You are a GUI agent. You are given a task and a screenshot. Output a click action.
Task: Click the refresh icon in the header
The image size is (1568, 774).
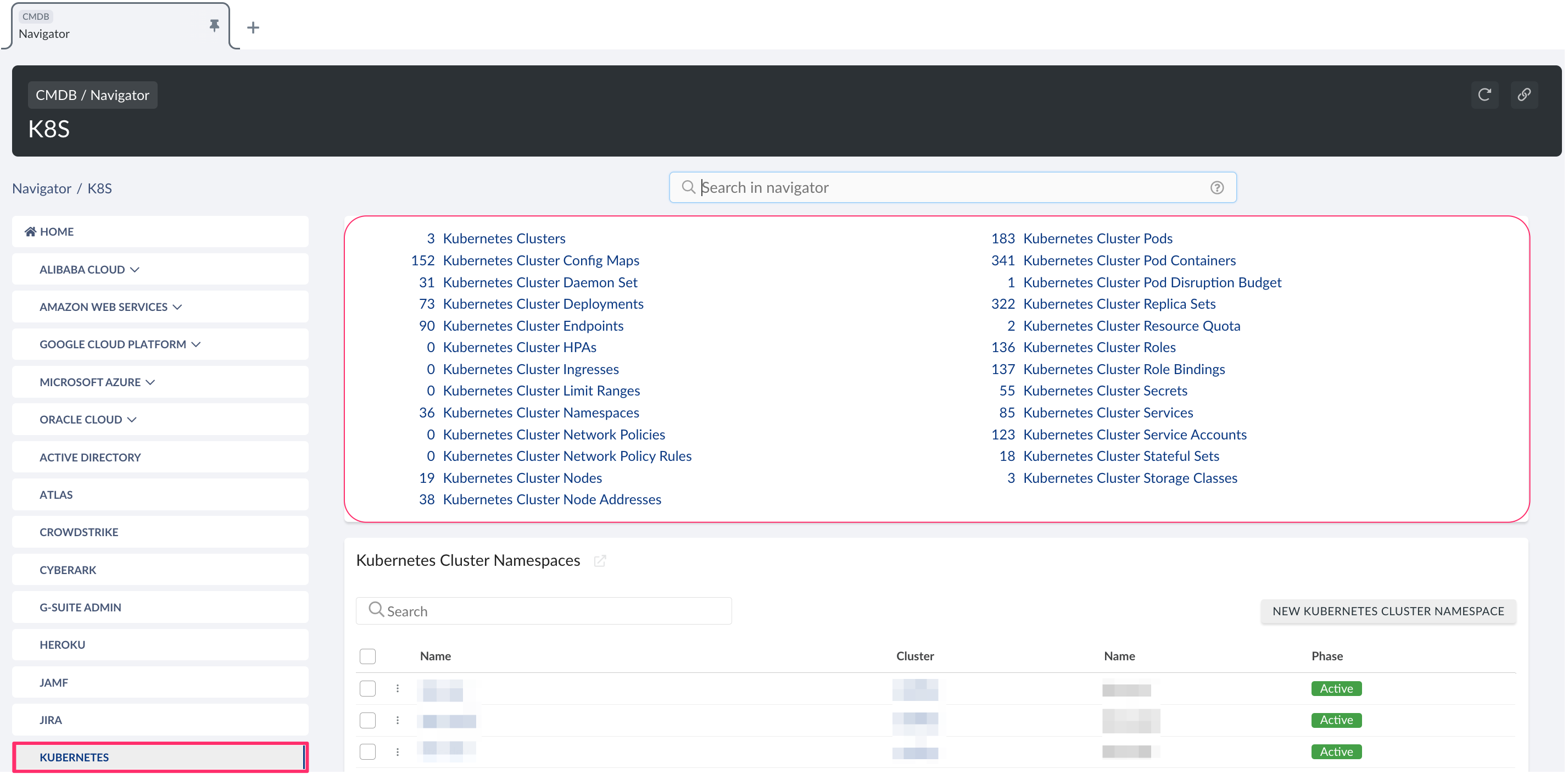(x=1485, y=95)
